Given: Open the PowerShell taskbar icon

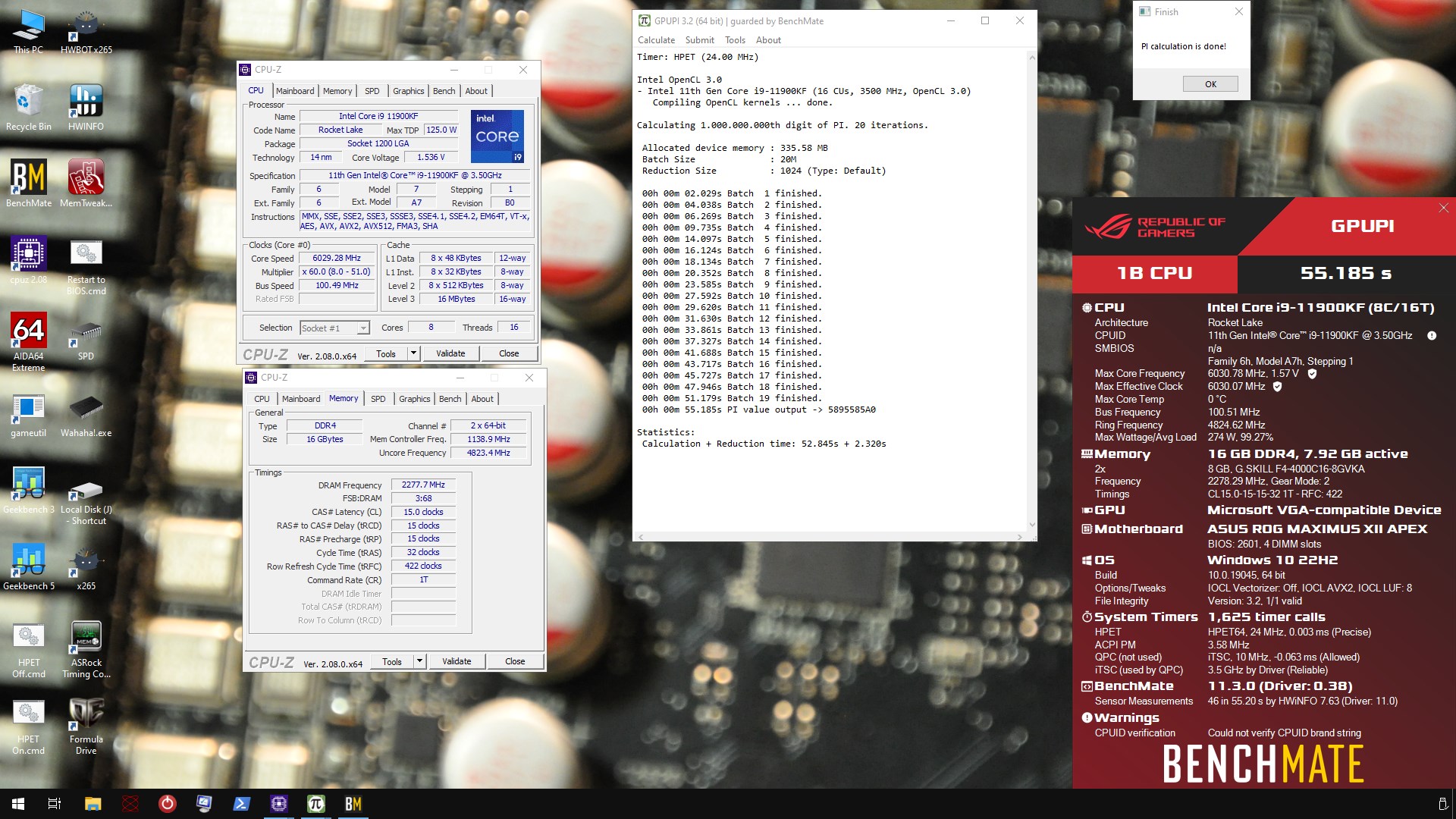Looking at the screenshot, I should pyautogui.click(x=241, y=804).
